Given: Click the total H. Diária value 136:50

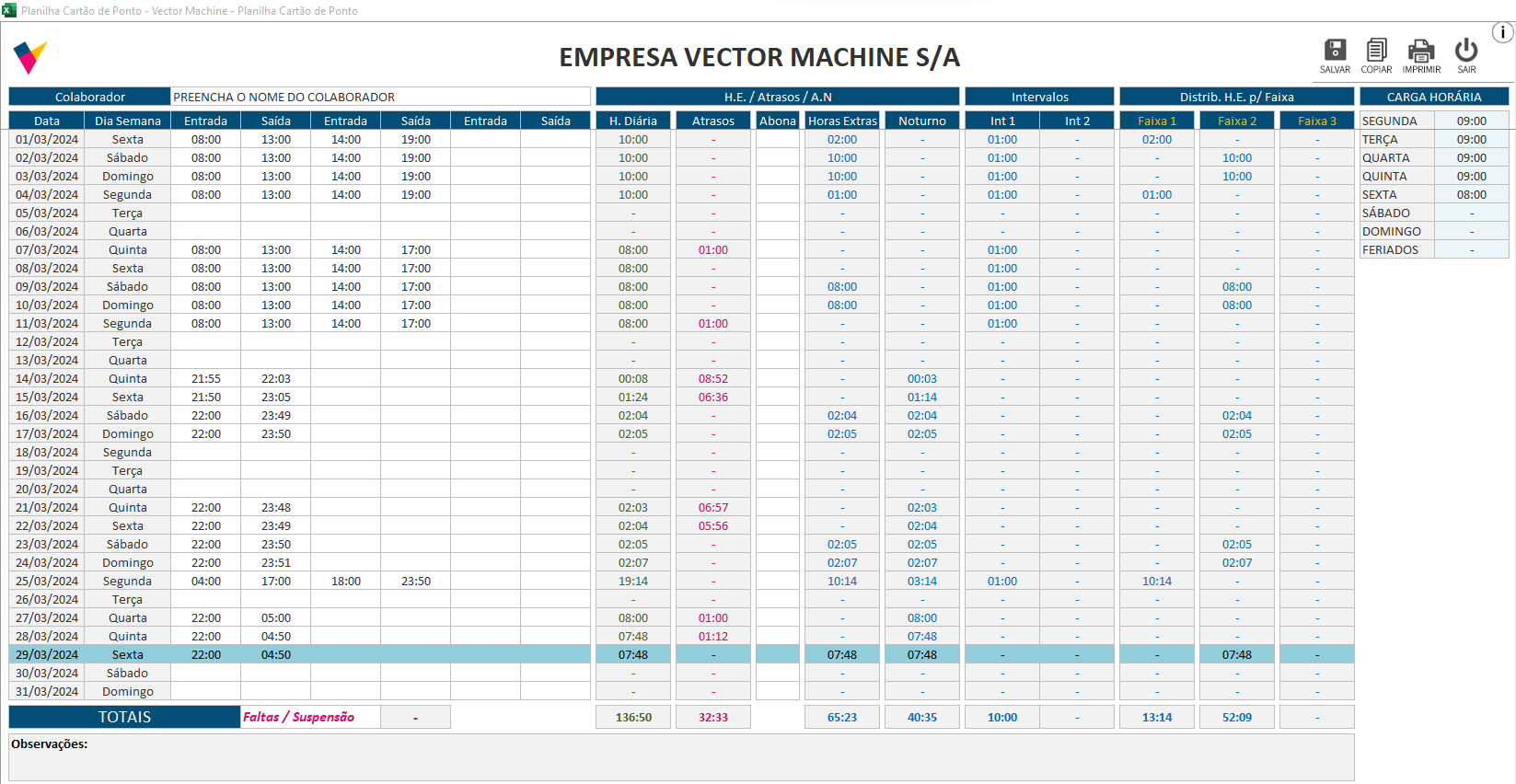Looking at the screenshot, I should click(633, 717).
